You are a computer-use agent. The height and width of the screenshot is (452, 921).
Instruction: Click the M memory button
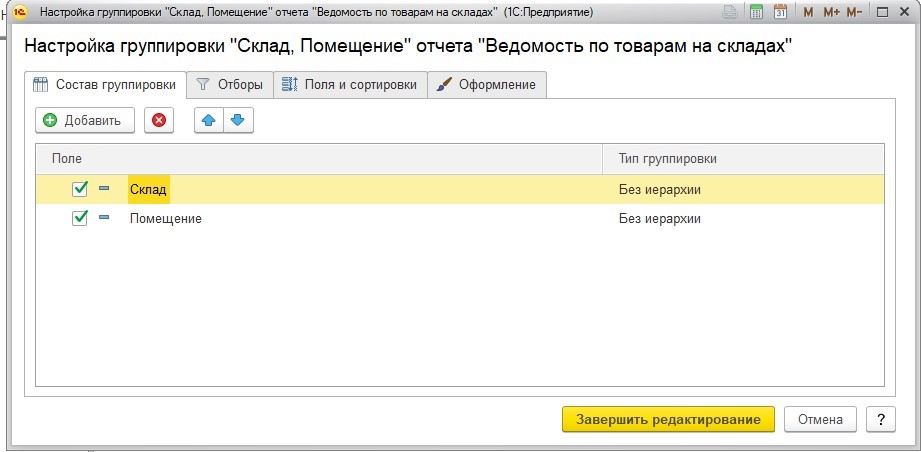(808, 12)
